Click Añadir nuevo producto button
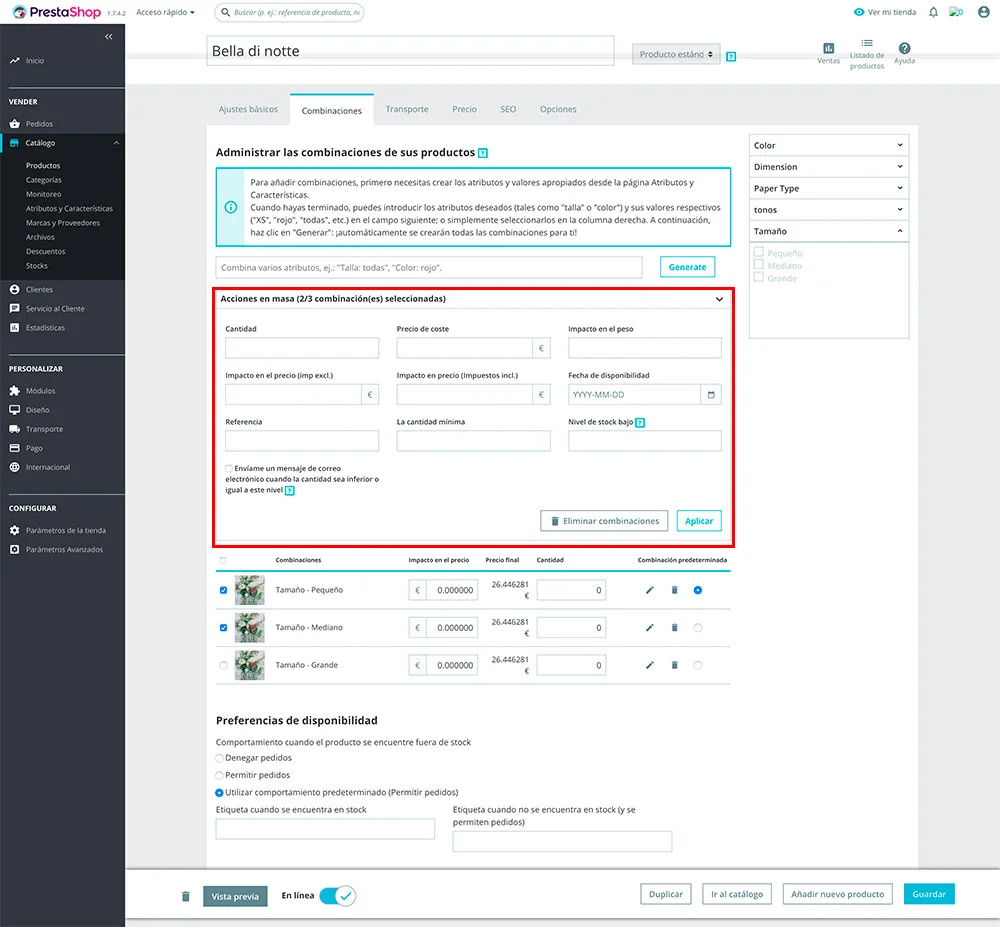1000x927 pixels. click(x=837, y=894)
